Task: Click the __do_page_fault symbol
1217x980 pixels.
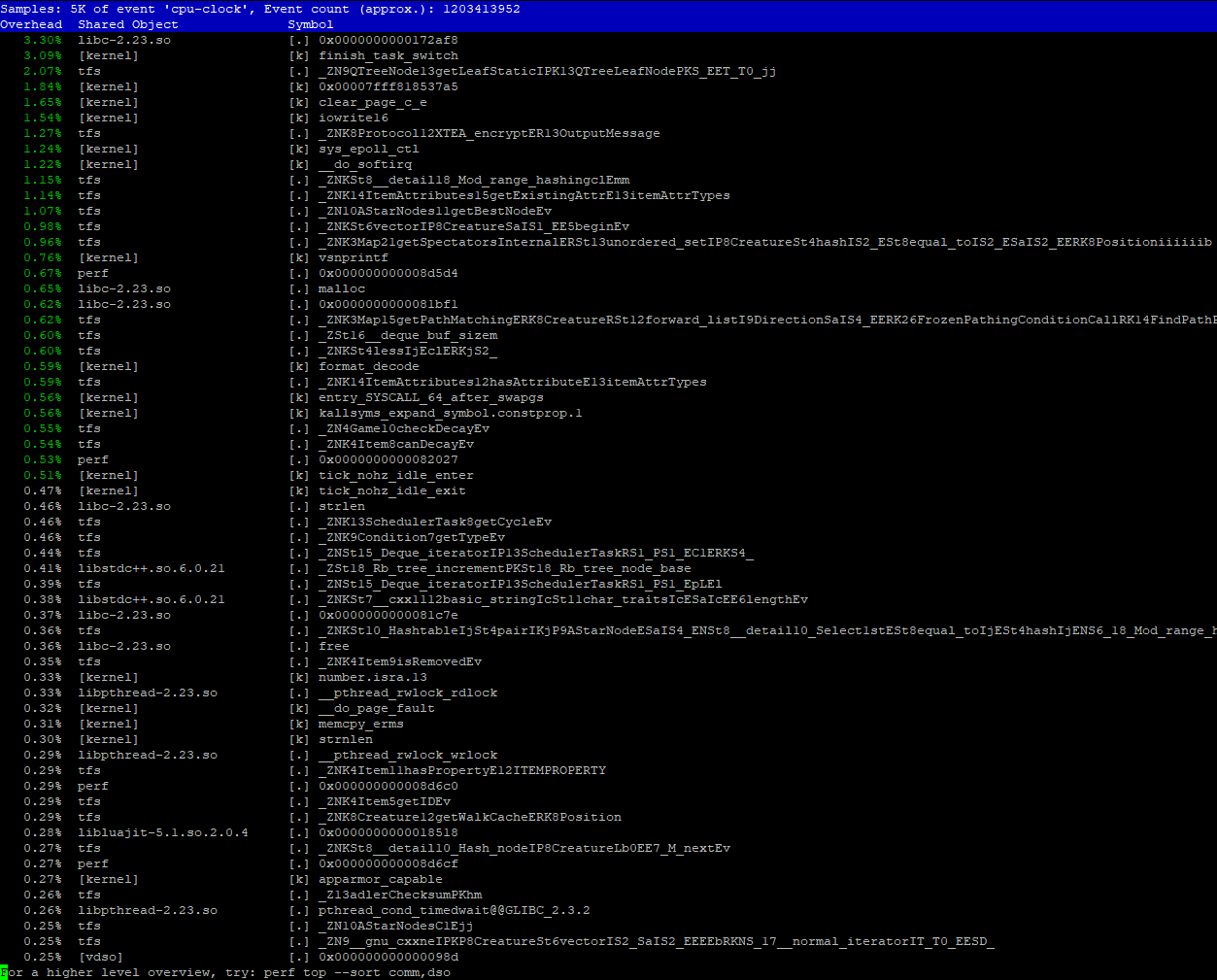Action: (x=377, y=708)
